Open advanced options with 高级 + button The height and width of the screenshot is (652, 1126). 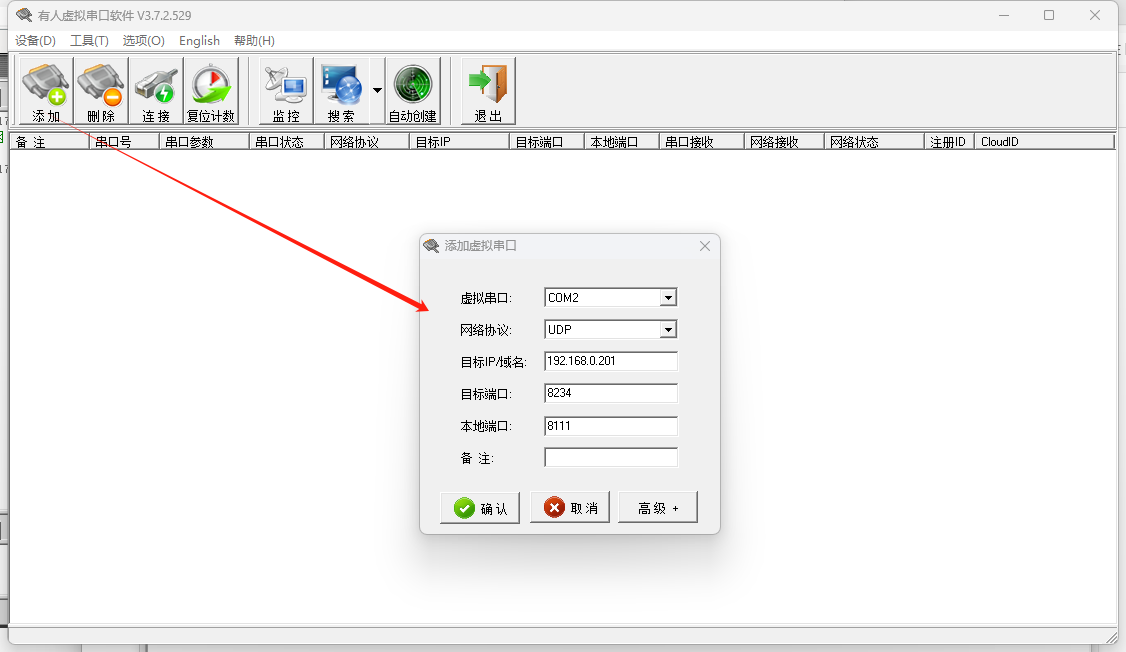click(x=658, y=508)
